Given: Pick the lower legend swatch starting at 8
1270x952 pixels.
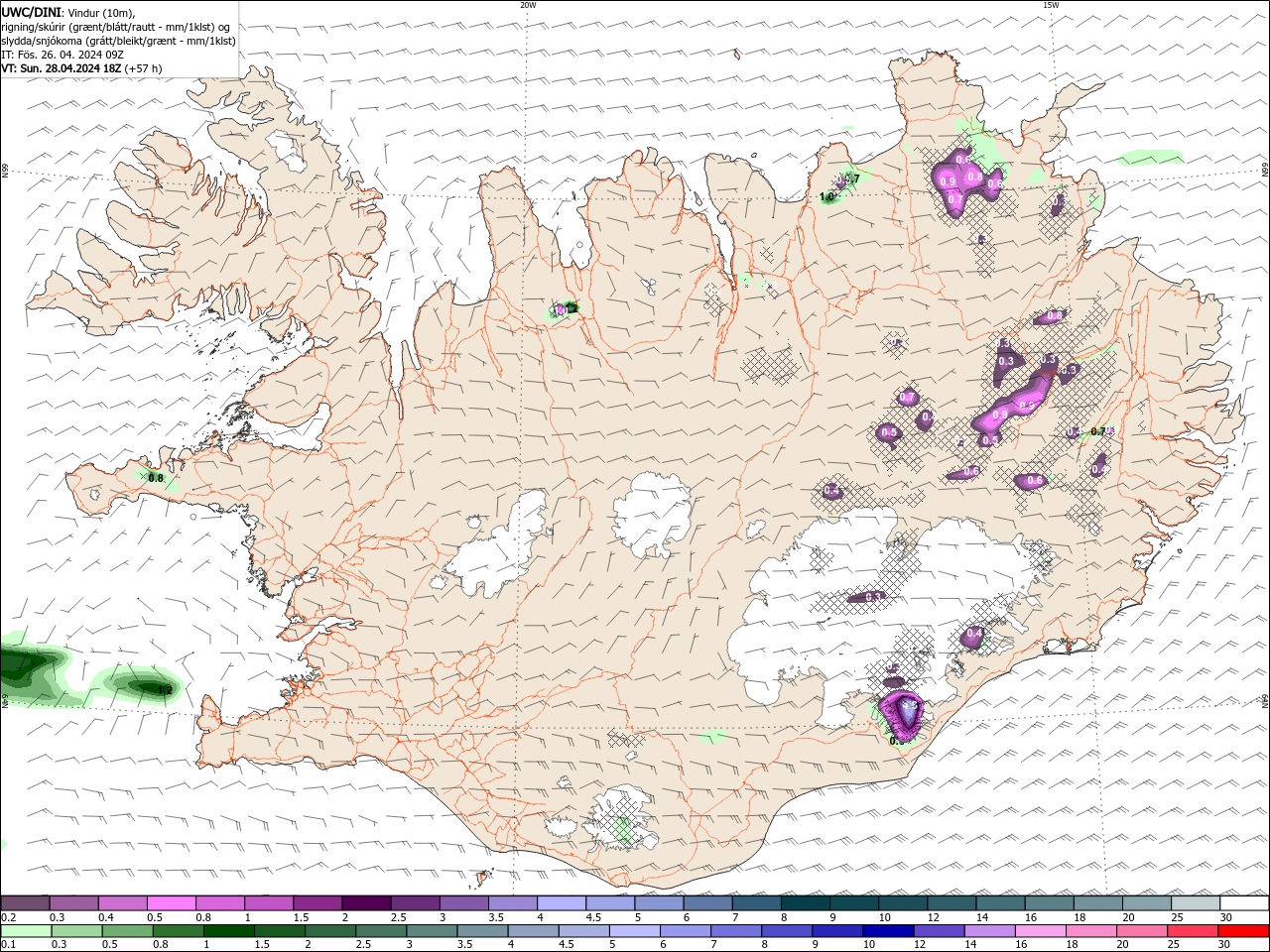Looking at the screenshot, I should click(x=787, y=931).
